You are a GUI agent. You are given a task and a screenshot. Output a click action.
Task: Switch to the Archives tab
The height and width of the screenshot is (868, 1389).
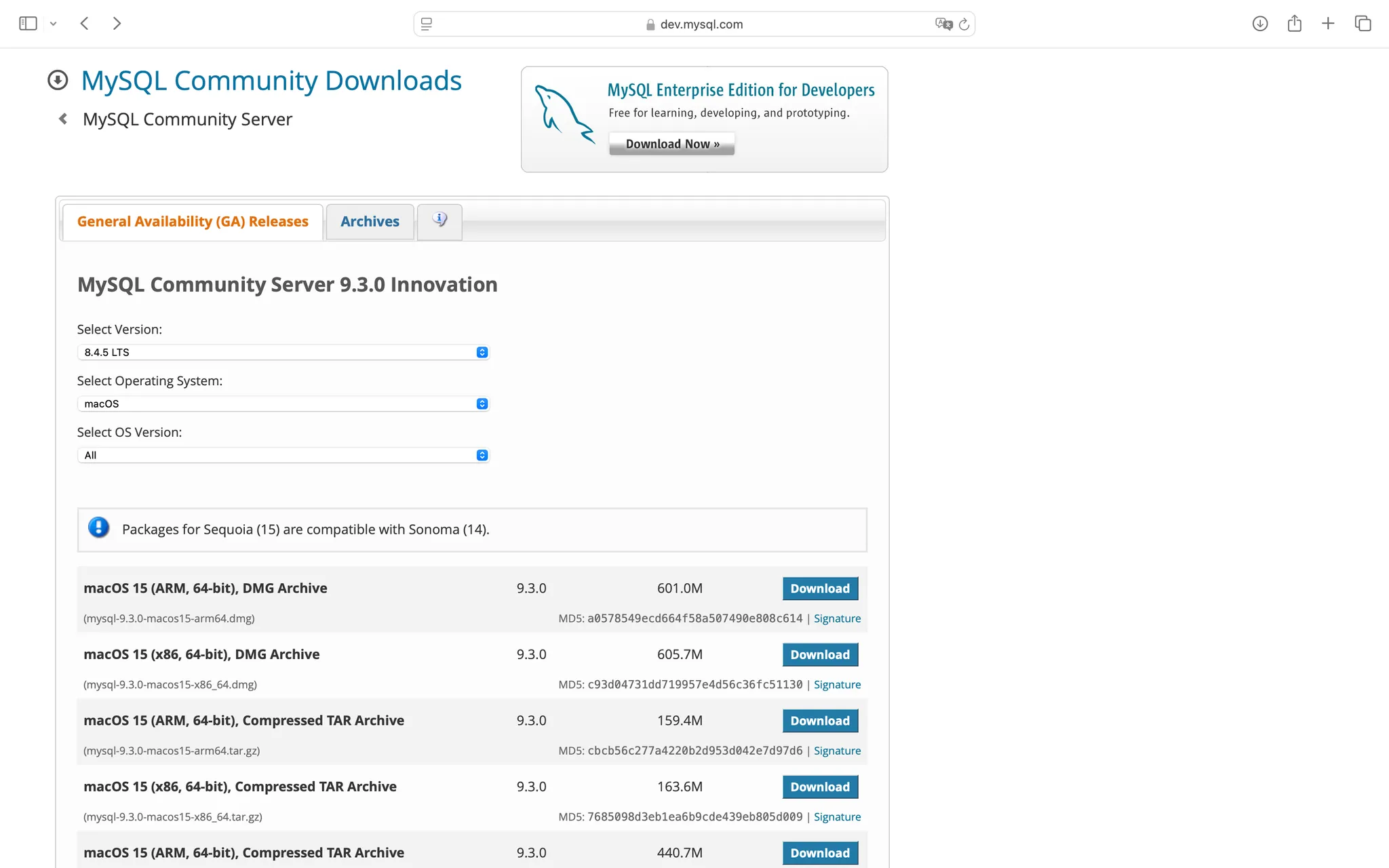pyautogui.click(x=370, y=222)
